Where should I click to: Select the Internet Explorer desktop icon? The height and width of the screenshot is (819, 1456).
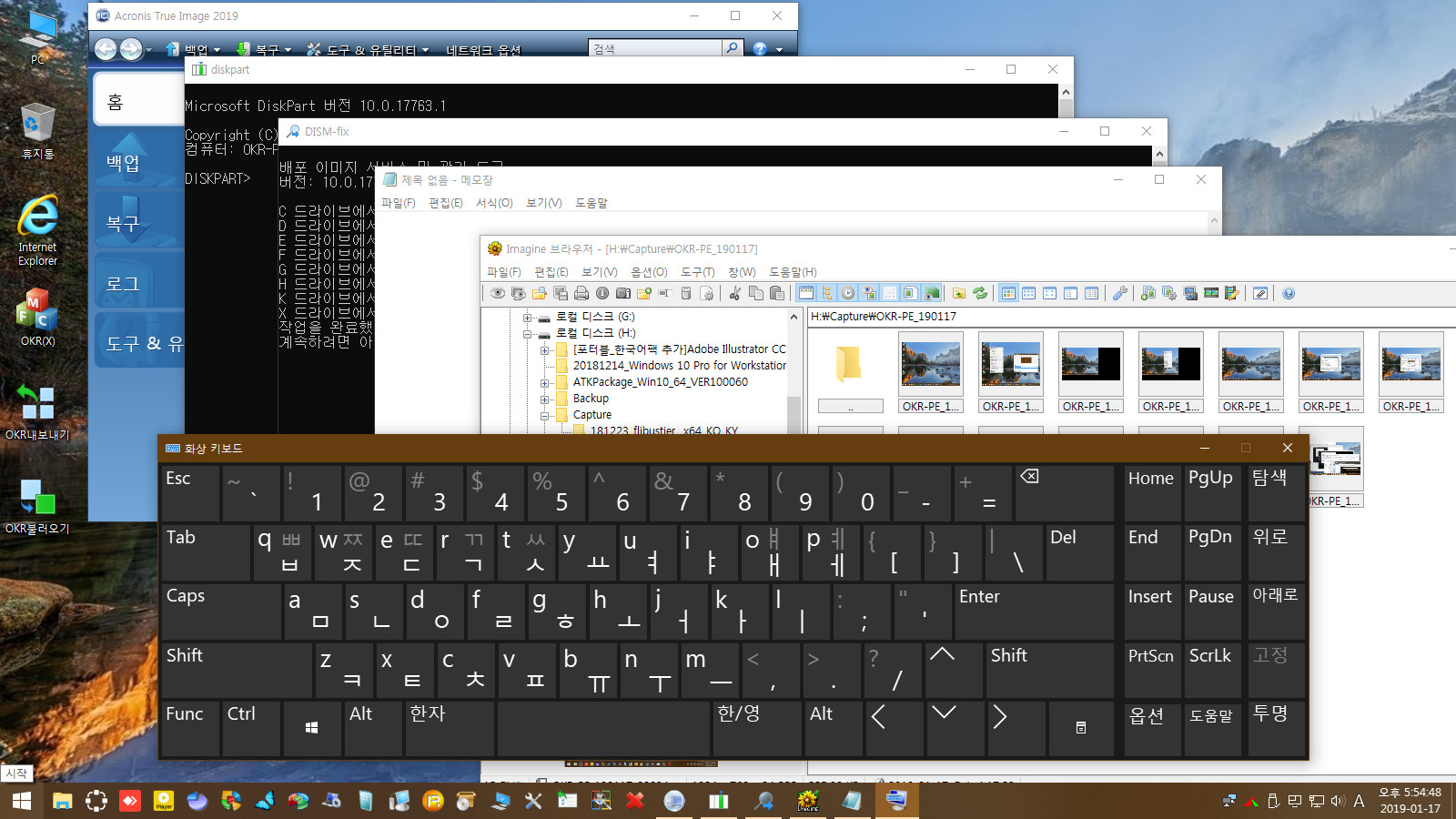click(37, 230)
